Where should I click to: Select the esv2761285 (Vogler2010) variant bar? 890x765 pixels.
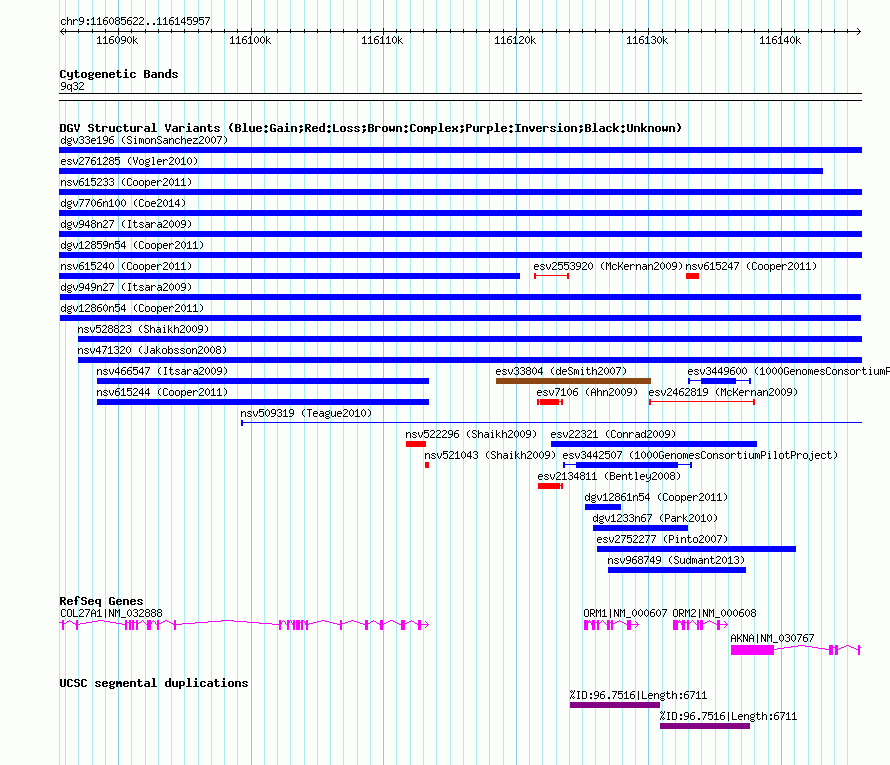pyautogui.click(x=441, y=171)
